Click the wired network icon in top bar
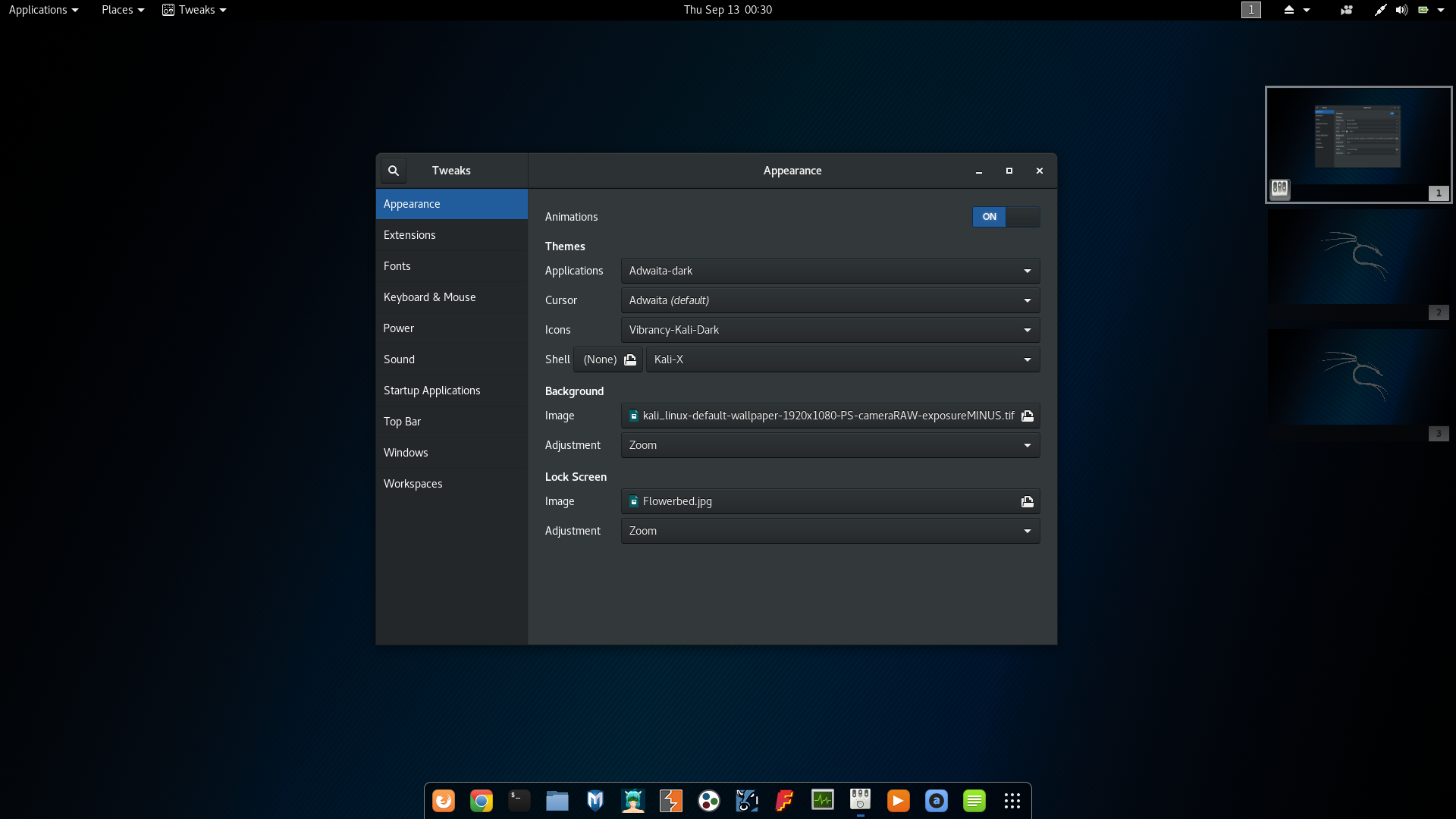 1380,10
